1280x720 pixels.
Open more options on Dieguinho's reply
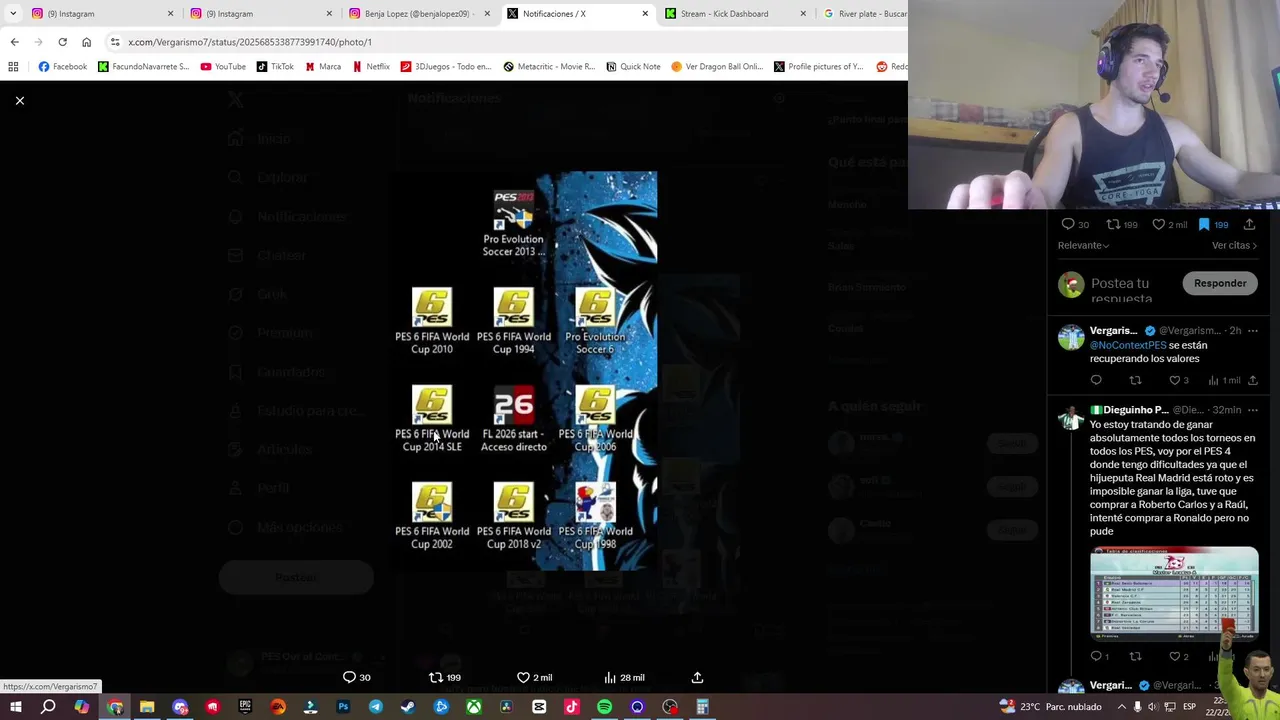coord(1252,410)
